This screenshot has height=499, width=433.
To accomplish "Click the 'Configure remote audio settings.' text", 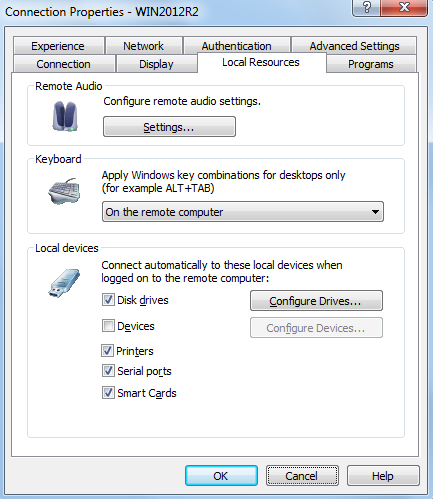I will 182,101.
